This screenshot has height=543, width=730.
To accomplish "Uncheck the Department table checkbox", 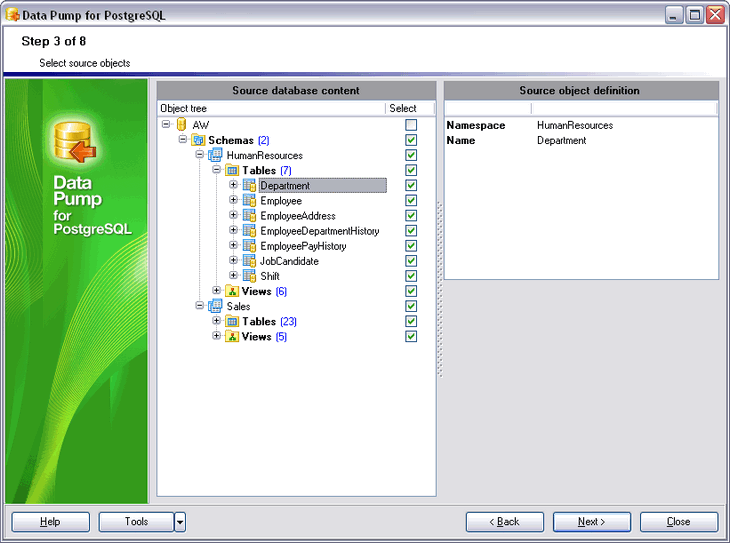I will coord(411,185).
